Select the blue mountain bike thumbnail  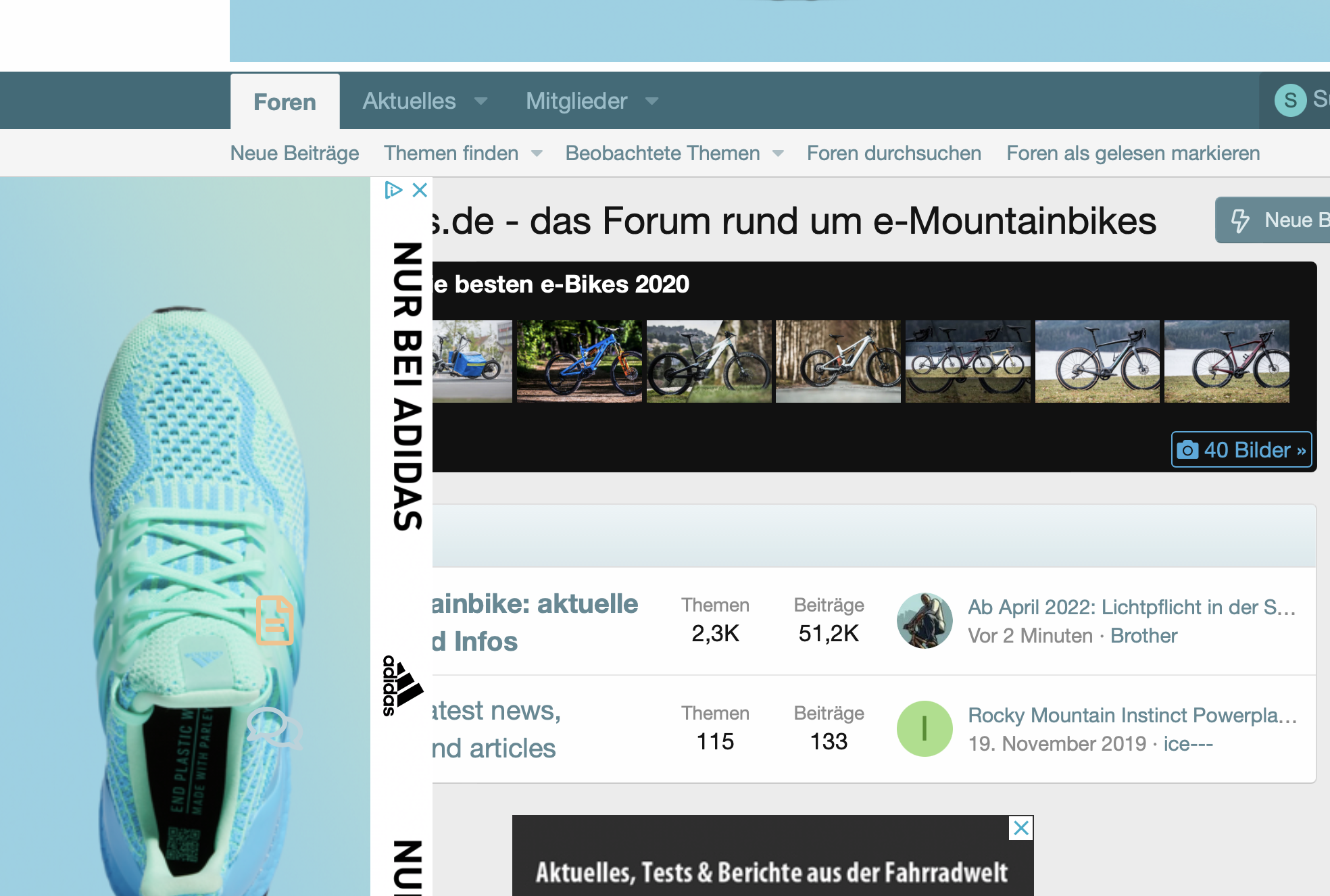click(x=579, y=362)
